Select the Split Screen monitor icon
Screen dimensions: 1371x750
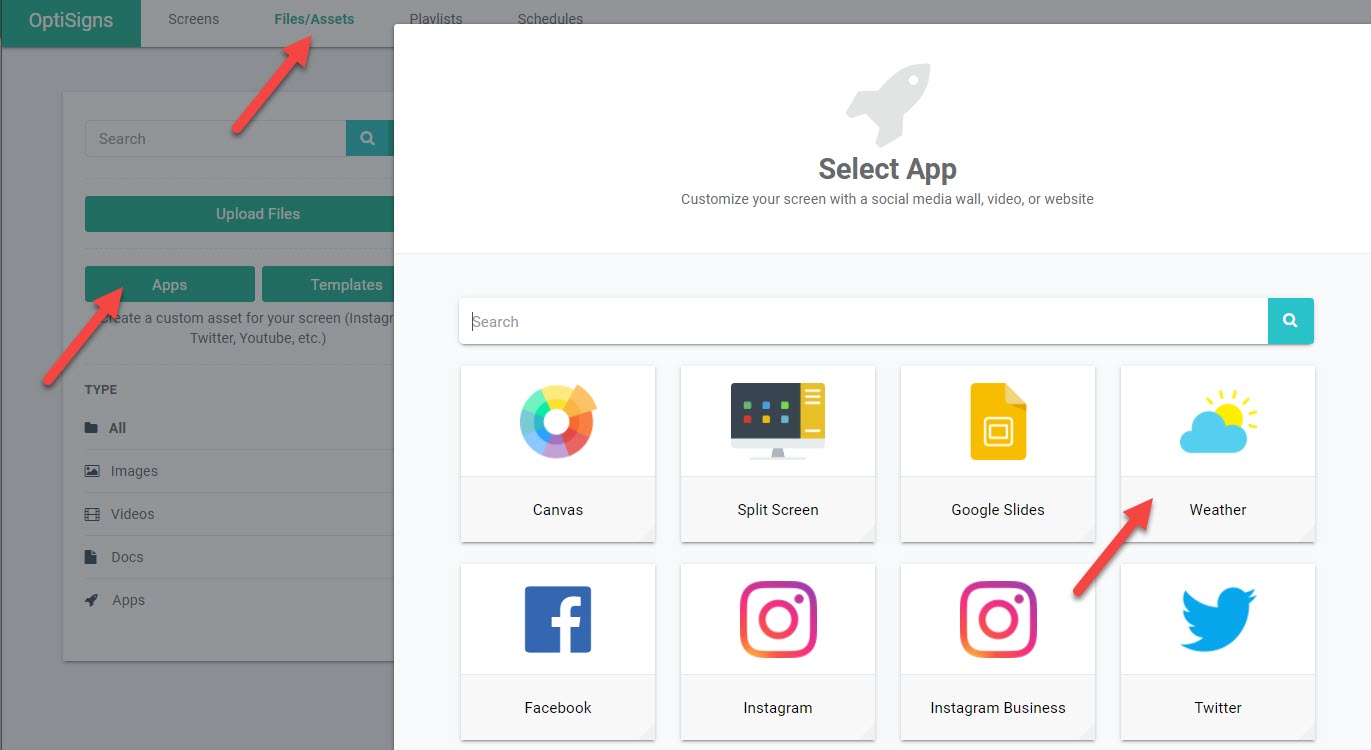[778, 421]
